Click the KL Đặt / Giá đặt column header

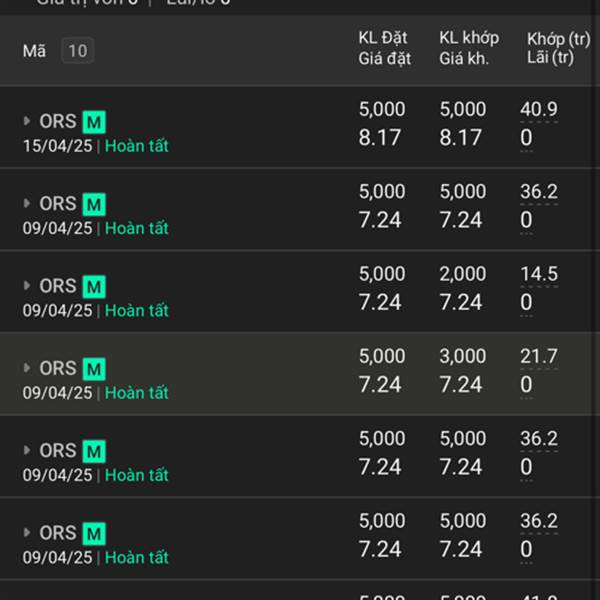click(385, 48)
